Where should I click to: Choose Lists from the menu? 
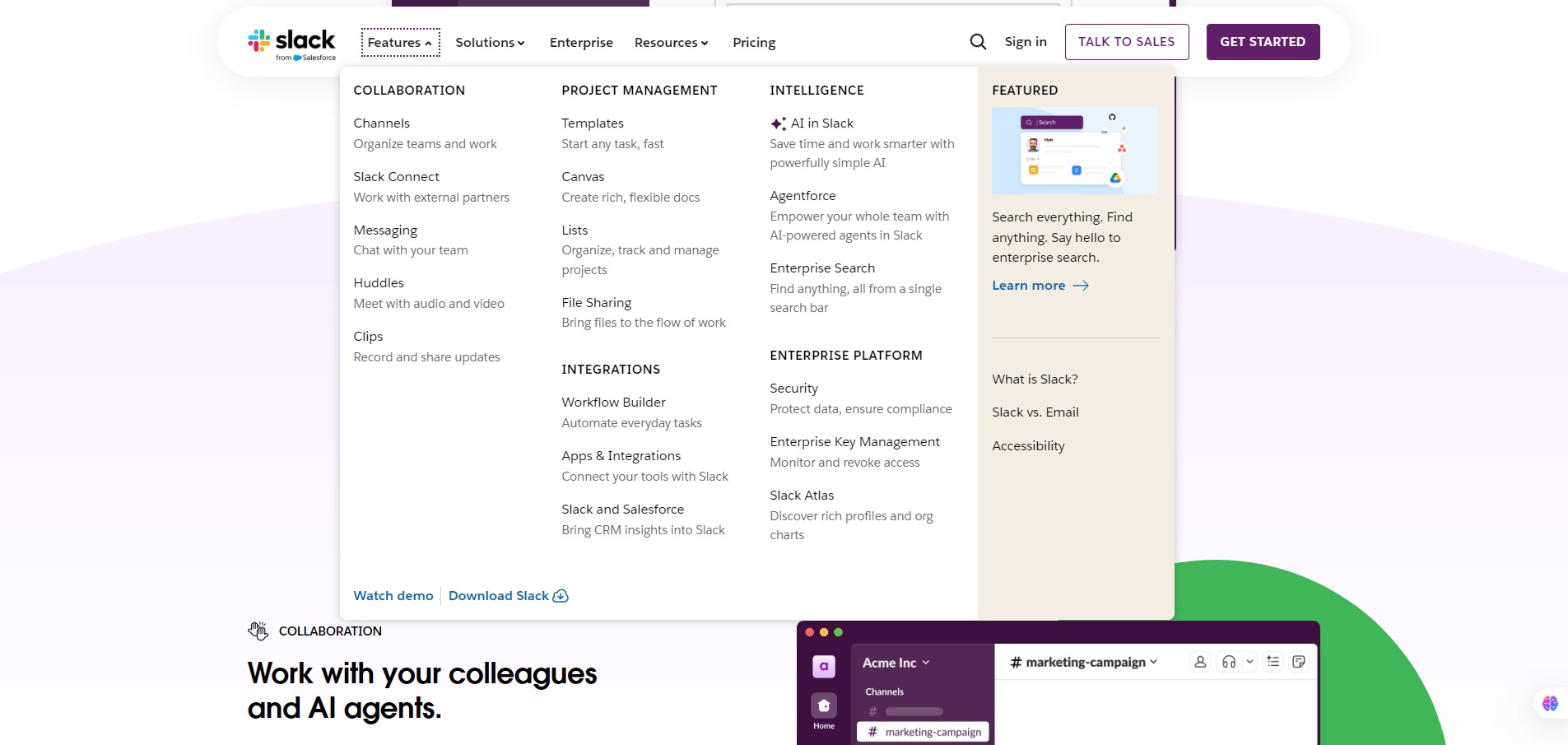click(575, 230)
